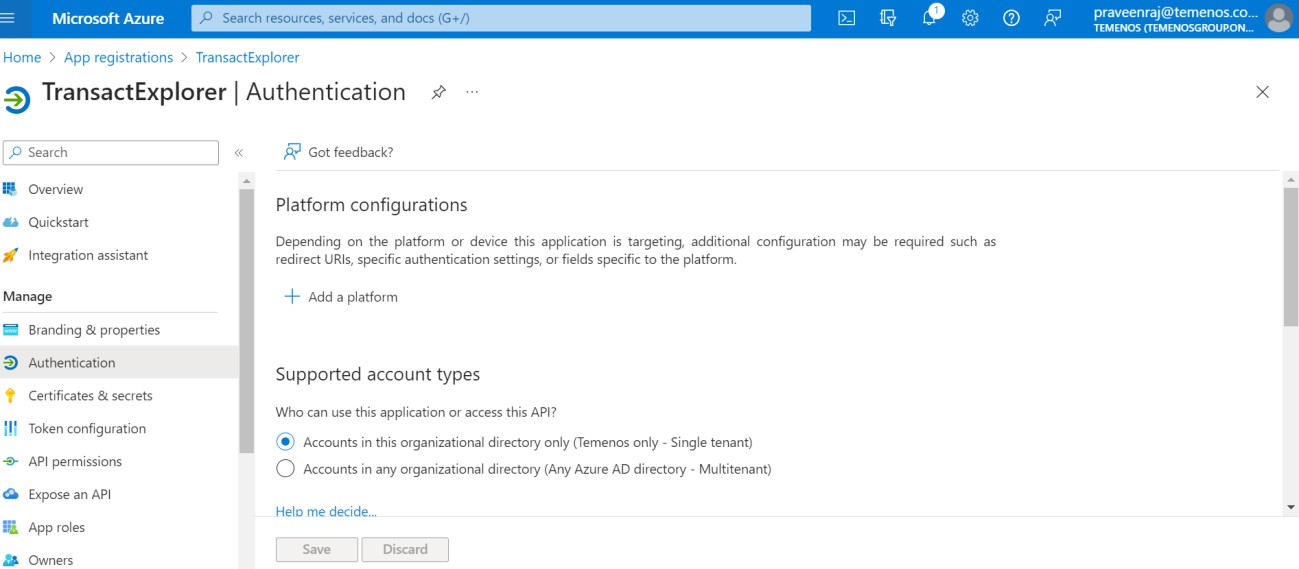Open the portal settings gear icon
1299x569 pixels.
969,18
